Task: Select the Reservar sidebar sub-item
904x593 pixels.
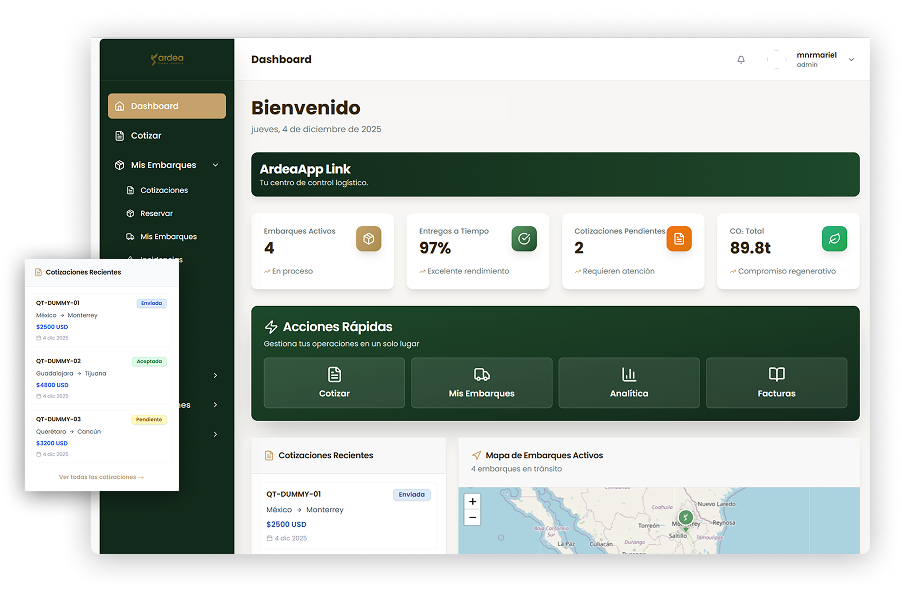Action: click(156, 213)
